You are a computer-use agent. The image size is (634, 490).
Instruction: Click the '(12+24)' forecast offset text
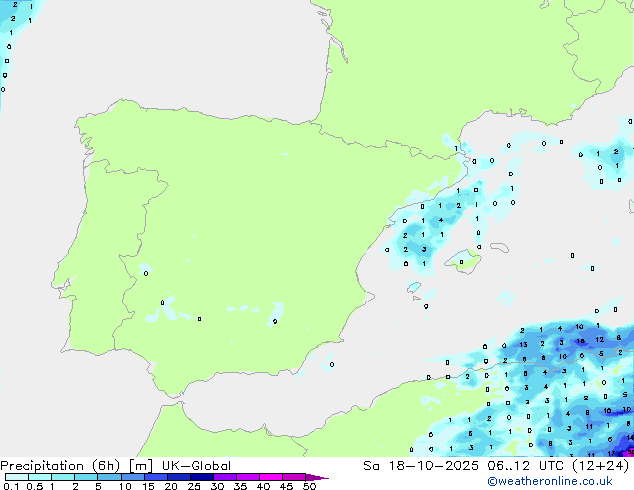point(601,466)
